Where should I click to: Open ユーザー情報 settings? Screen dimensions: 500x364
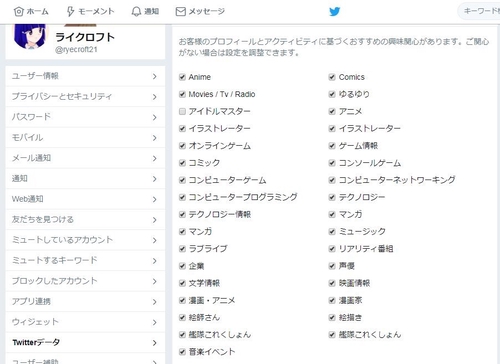(85, 76)
